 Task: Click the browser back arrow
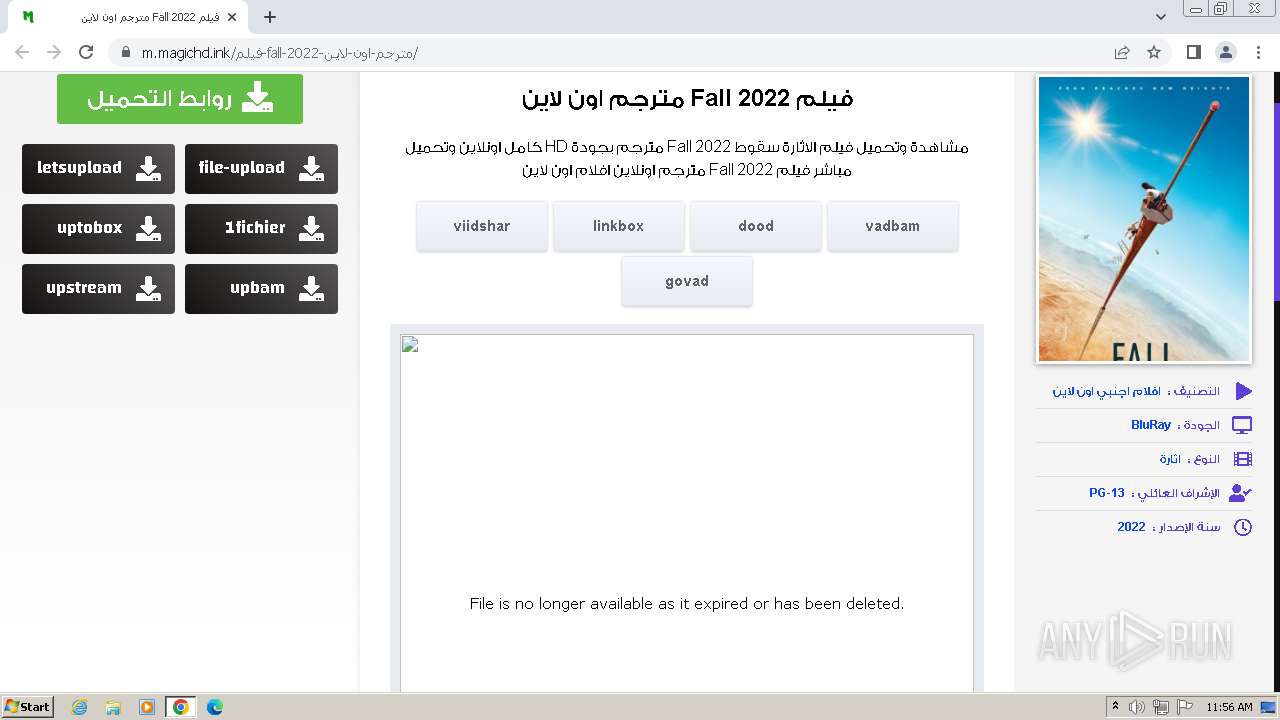[x=22, y=52]
